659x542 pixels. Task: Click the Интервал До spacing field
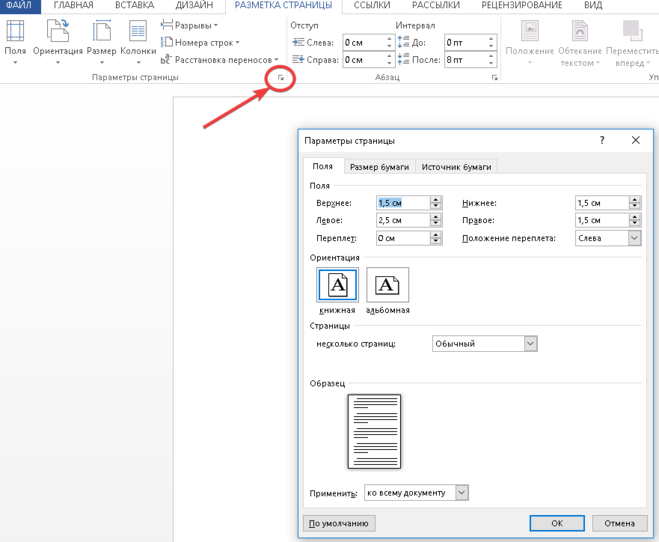click(x=466, y=42)
